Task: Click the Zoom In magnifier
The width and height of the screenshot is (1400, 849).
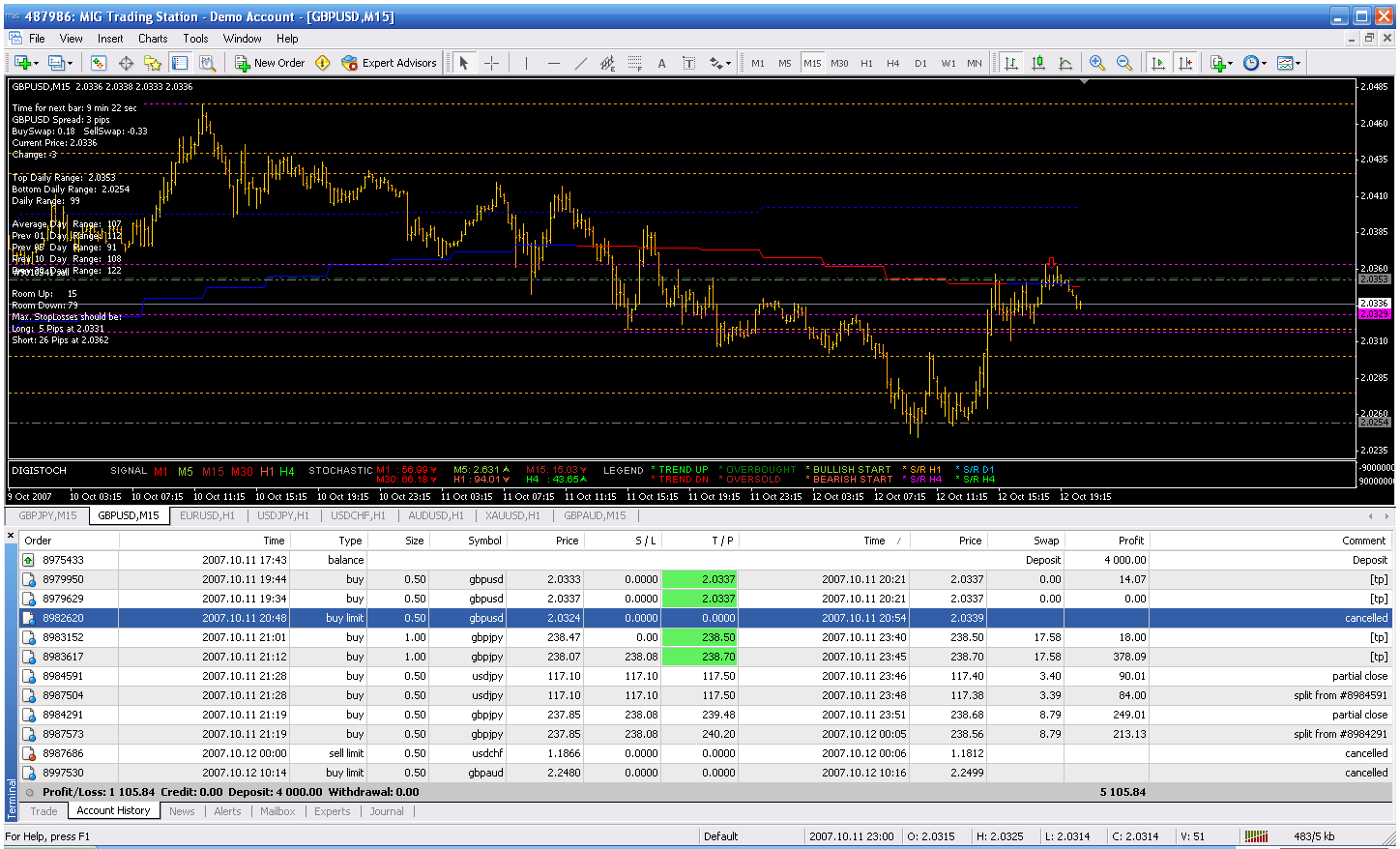Action: pyautogui.click(x=1097, y=63)
